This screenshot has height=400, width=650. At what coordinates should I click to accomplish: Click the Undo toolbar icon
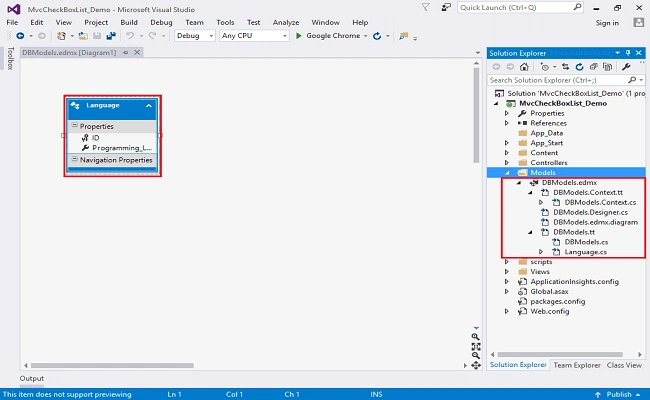click(x=130, y=36)
